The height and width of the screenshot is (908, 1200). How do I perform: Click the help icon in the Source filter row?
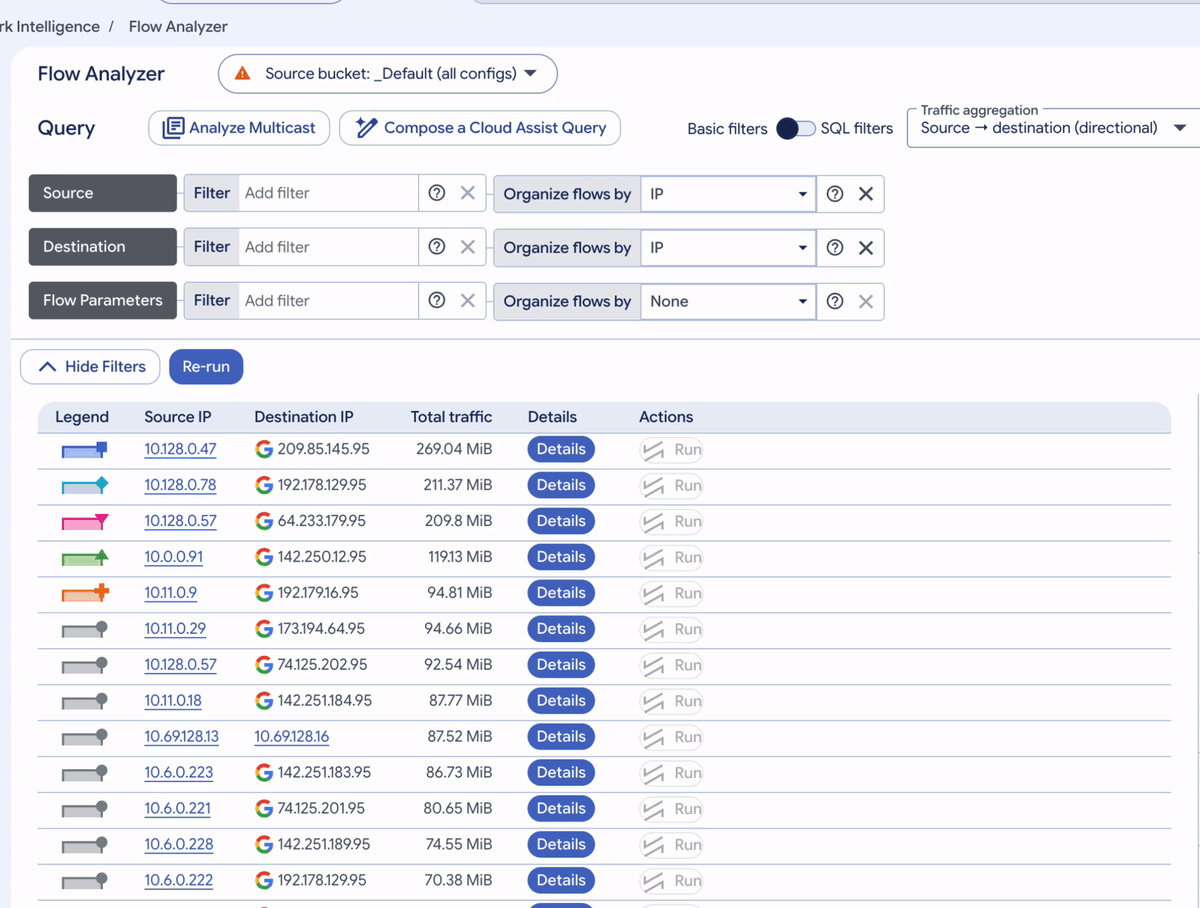437,193
